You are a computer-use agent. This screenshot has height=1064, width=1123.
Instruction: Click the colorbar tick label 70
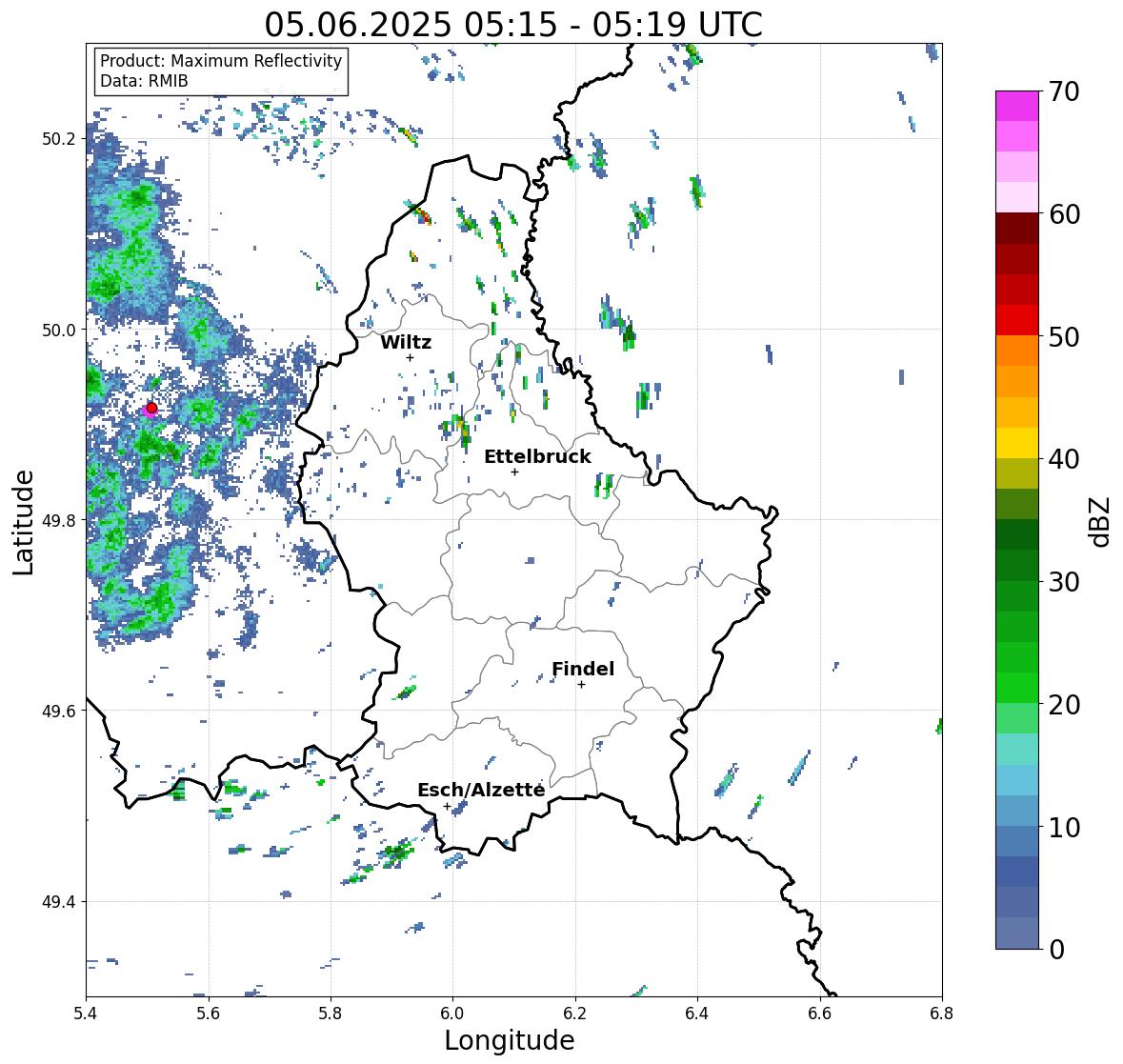1064,91
